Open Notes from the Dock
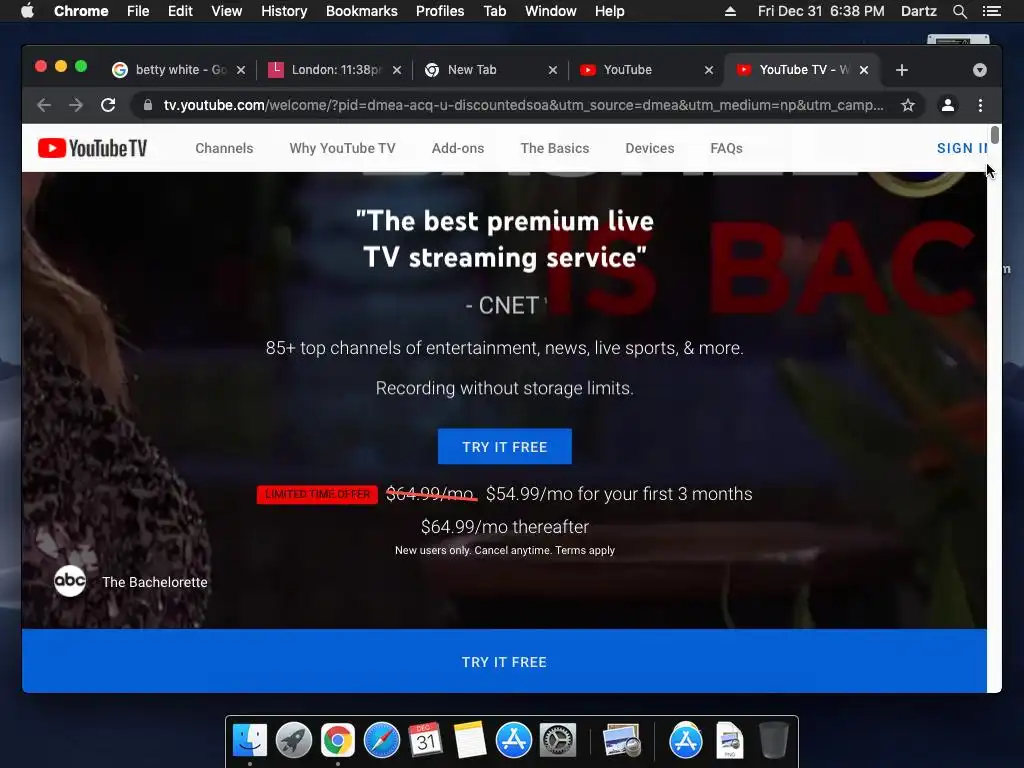1024x768 pixels. click(470, 740)
